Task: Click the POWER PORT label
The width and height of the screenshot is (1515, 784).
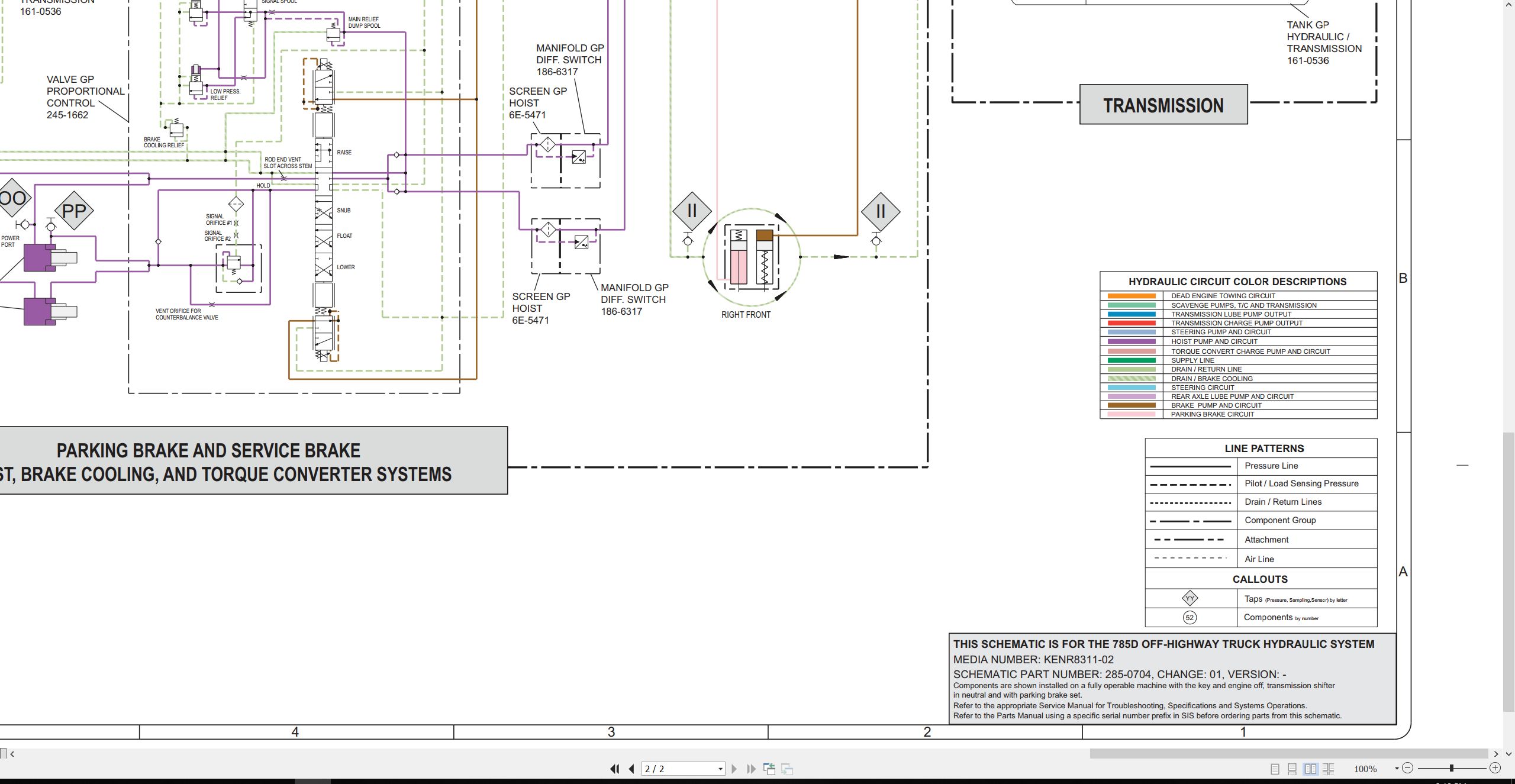Action: (x=10, y=241)
